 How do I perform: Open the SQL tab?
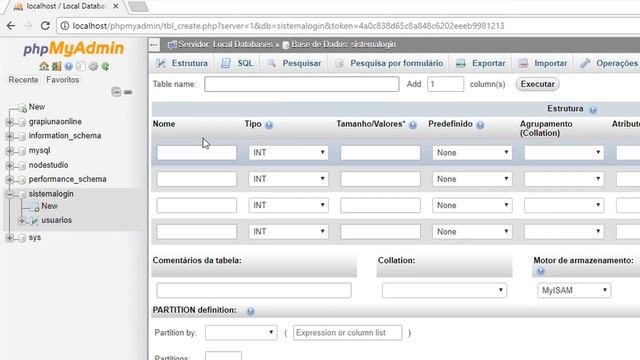click(238, 63)
